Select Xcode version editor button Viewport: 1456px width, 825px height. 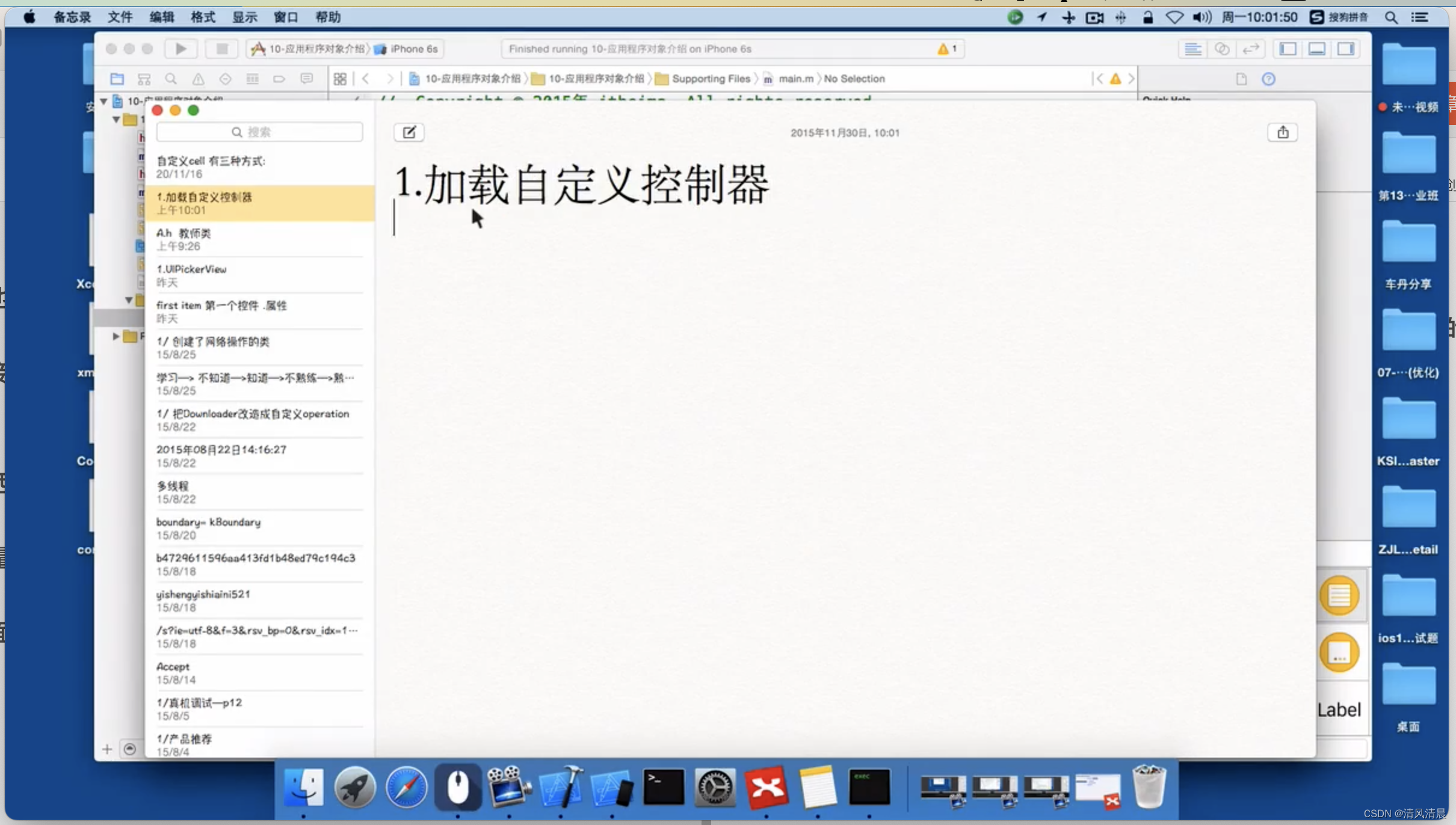click(1251, 49)
